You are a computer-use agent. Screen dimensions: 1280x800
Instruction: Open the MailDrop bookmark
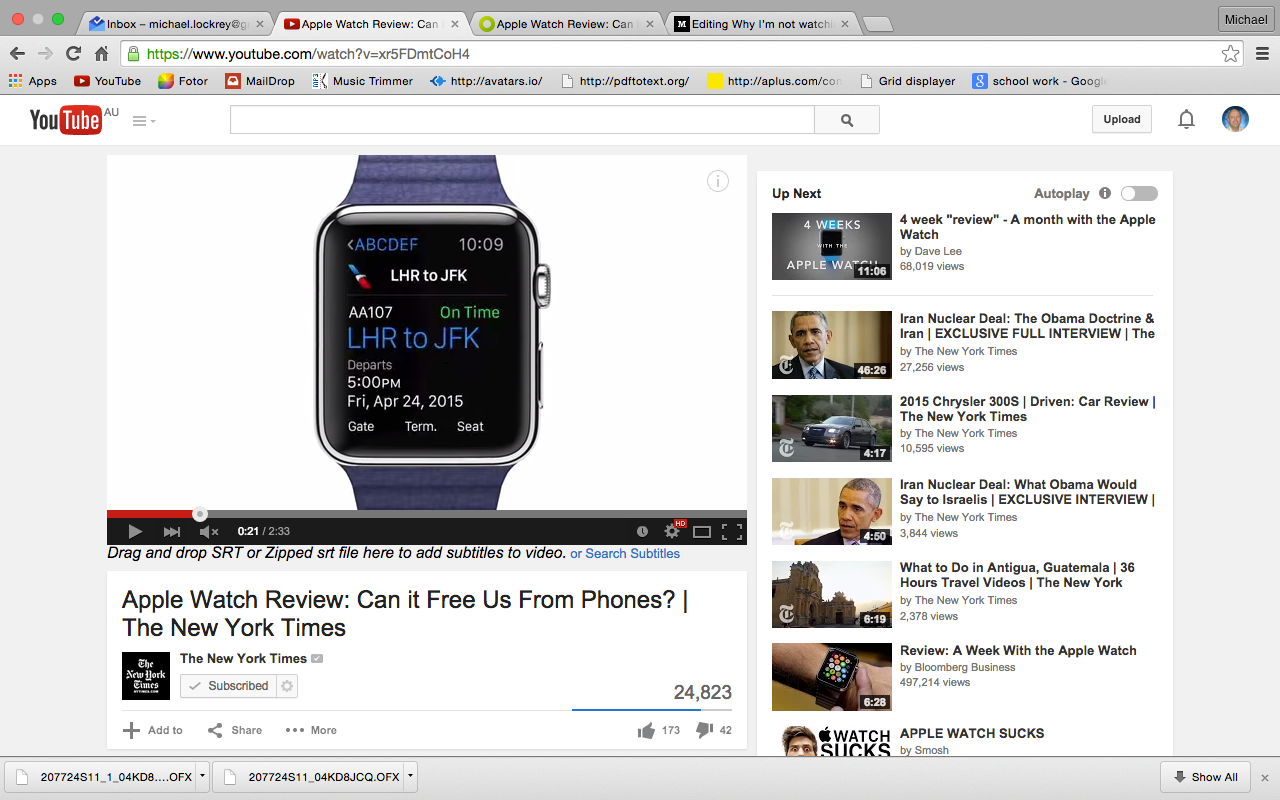[x=260, y=81]
